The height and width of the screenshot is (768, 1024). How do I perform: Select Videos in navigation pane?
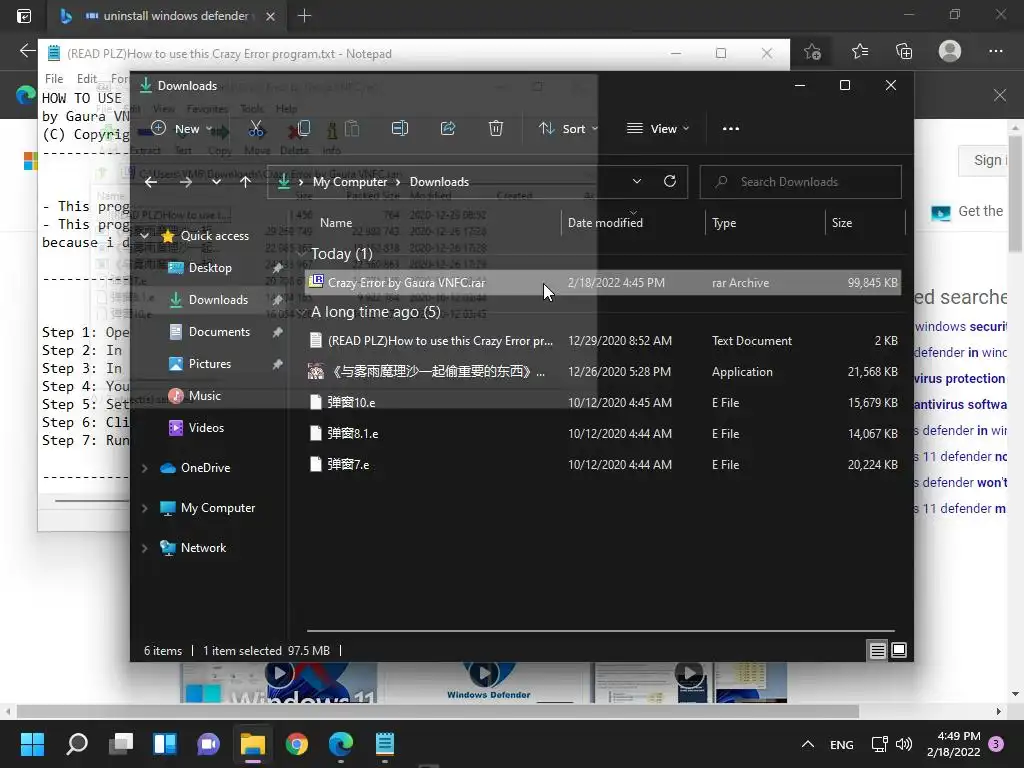click(x=206, y=428)
